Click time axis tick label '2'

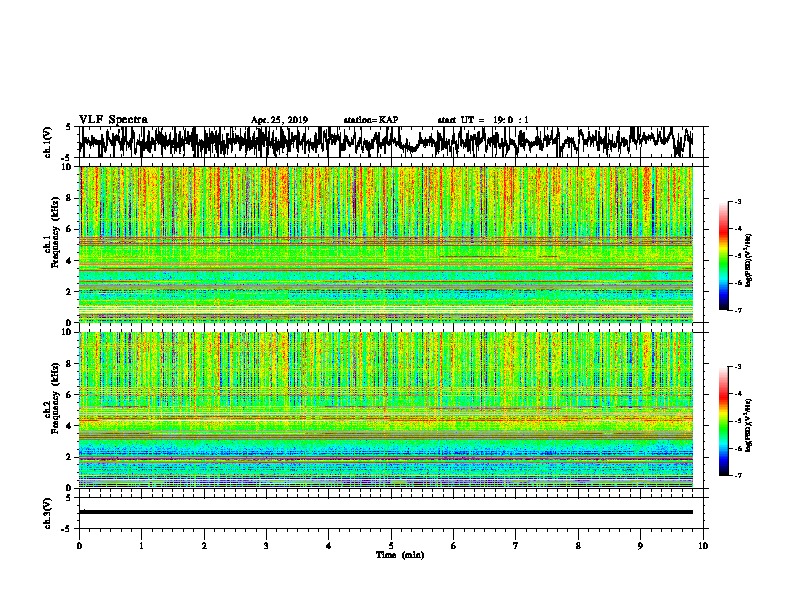click(204, 546)
